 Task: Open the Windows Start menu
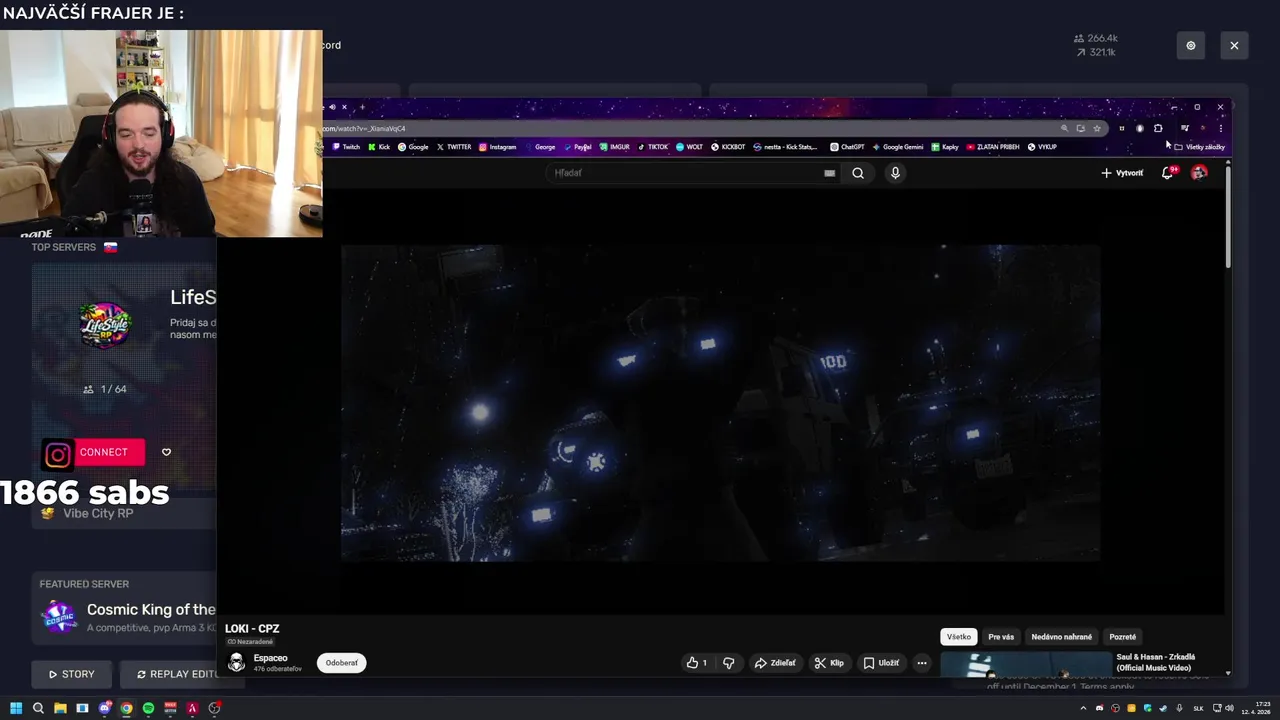[16, 708]
